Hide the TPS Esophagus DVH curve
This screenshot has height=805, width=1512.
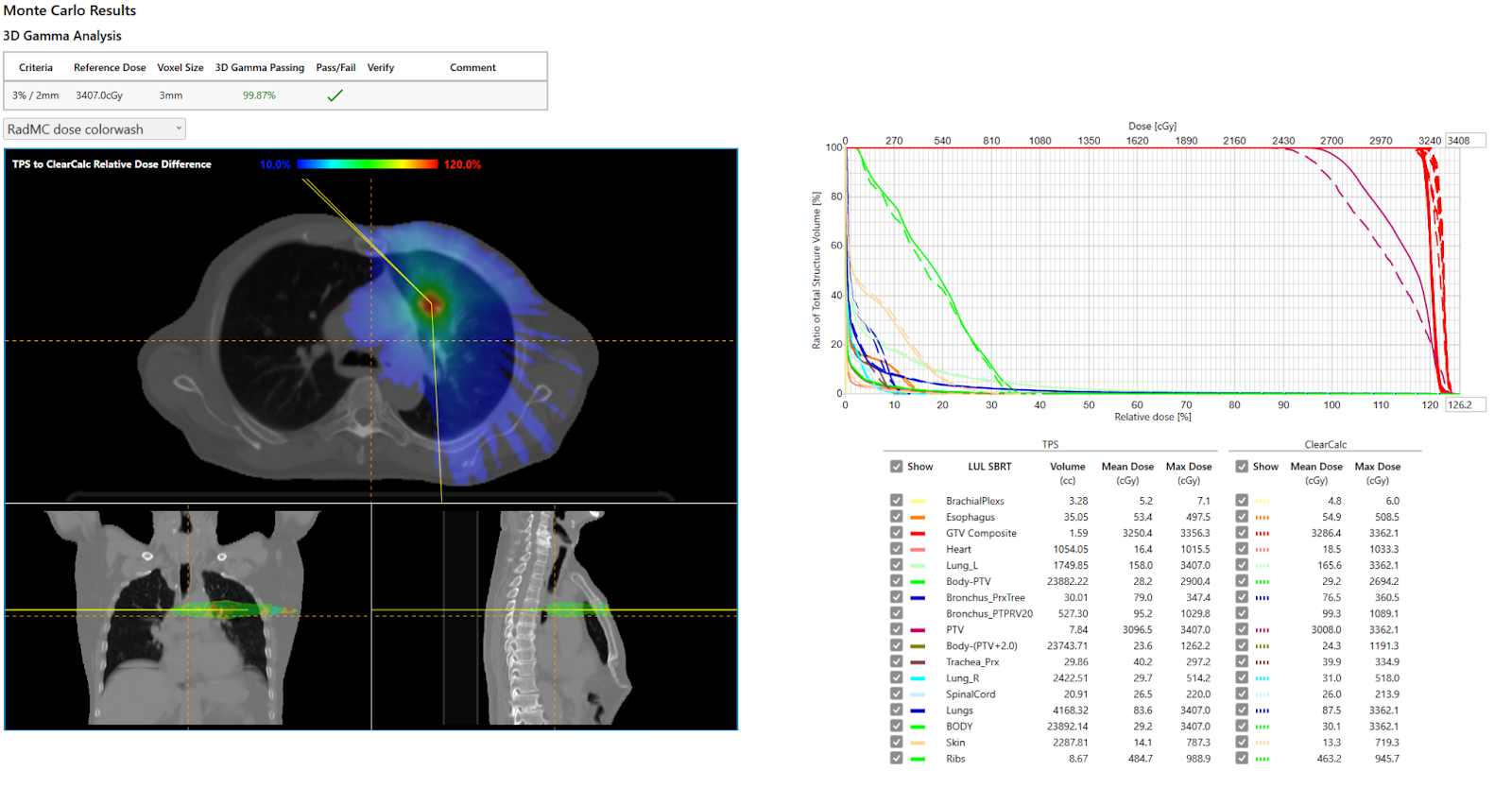(x=896, y=517)
